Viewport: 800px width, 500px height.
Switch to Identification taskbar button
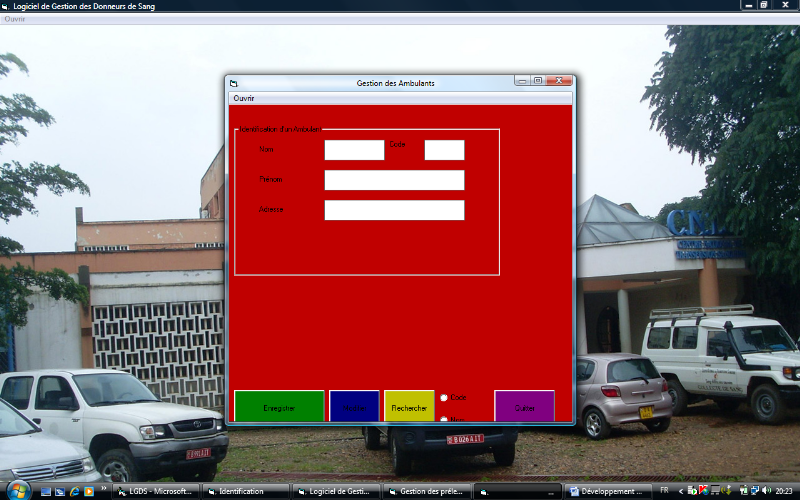tap(246, 491)
